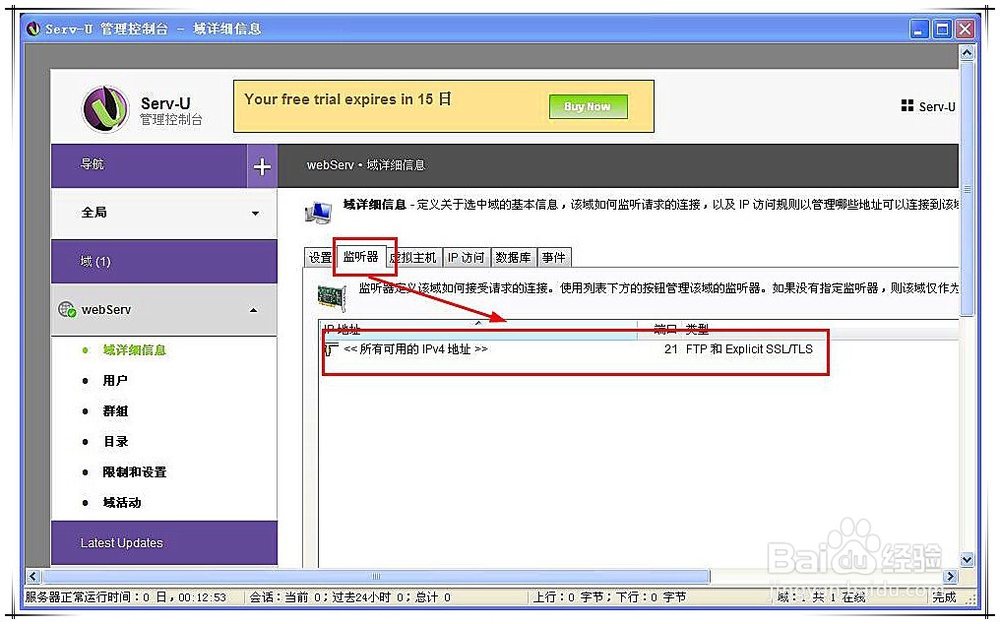
Task: Click the webServ • 域详细信息 breadcrumb
Action: pyautogui.click(x=366, y=165)
